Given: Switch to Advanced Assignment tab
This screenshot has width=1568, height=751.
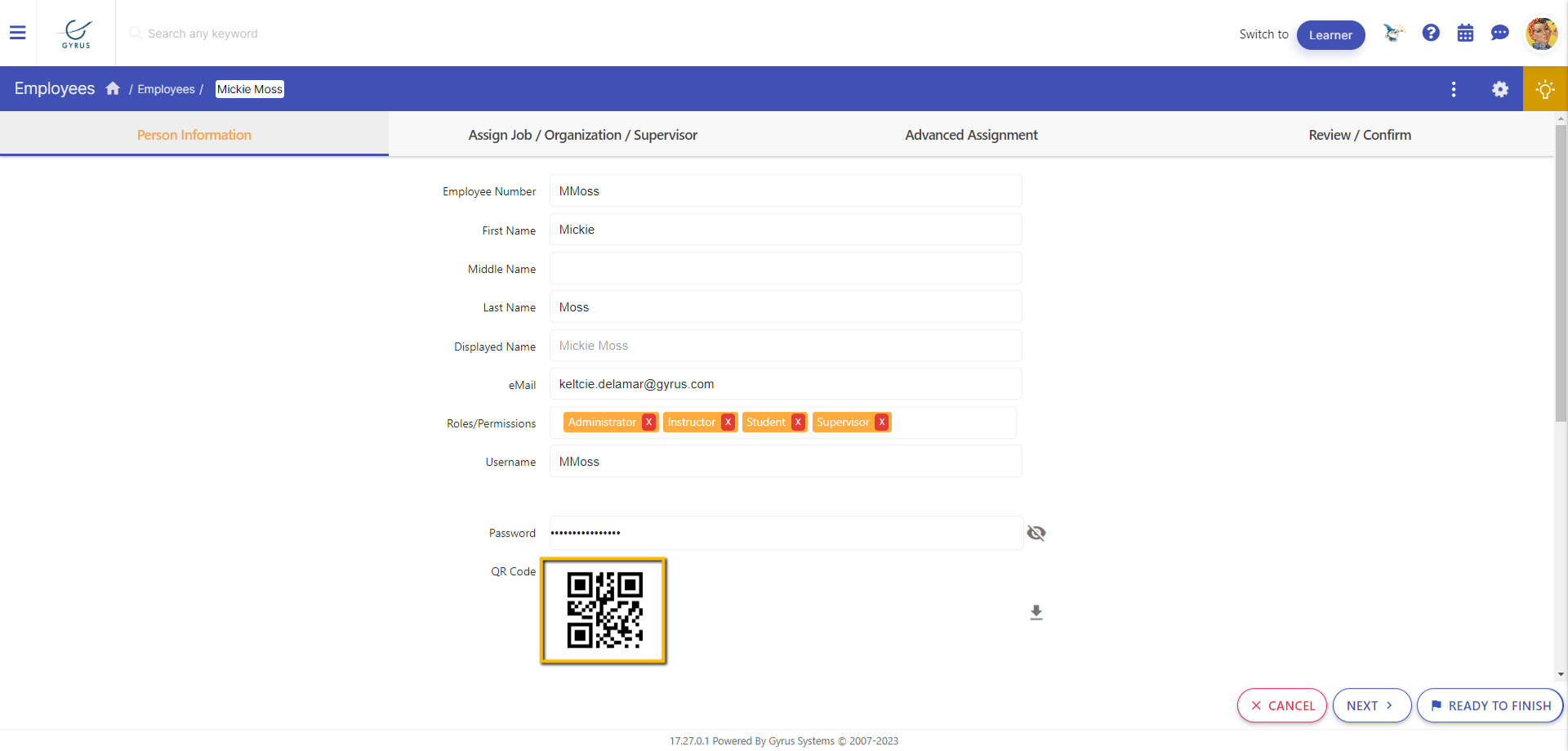Looking at the screenshot, I should tap(971, 135).
